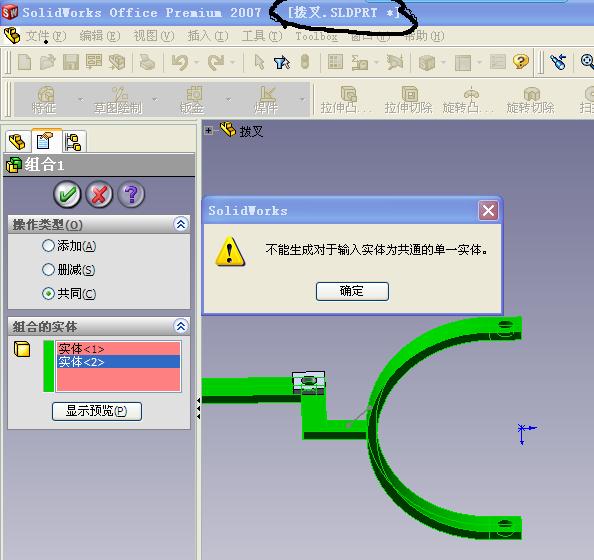Click the New document icon
594x560 pixels.
[x=25, y=62]
